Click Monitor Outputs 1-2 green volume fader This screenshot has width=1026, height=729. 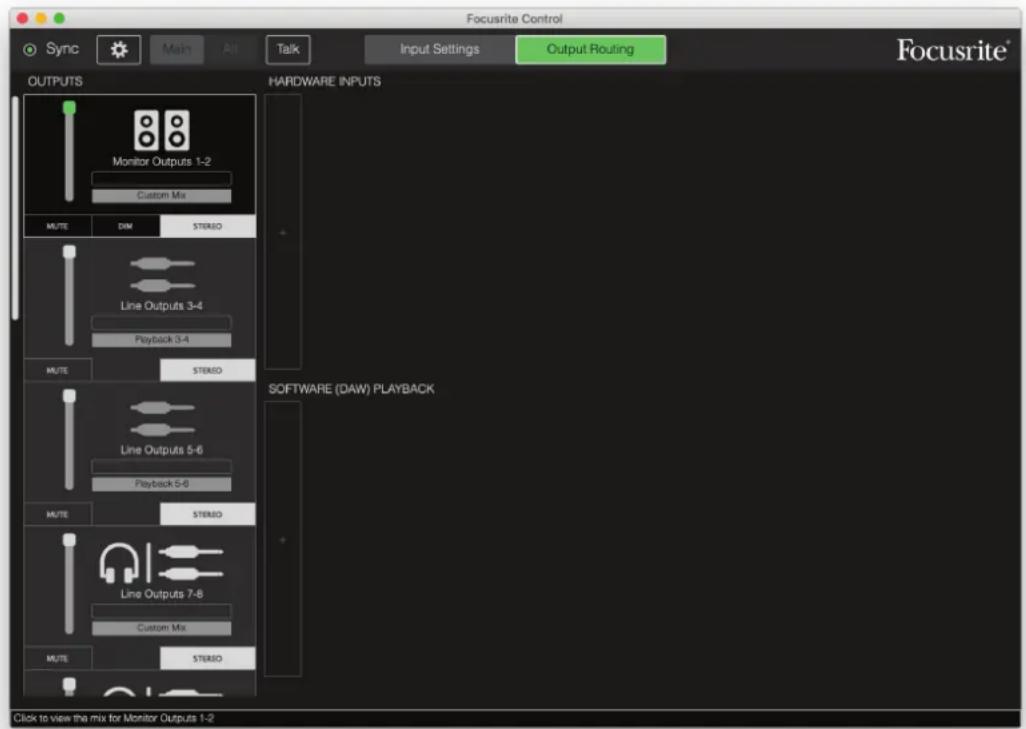[x=69, y=108]
